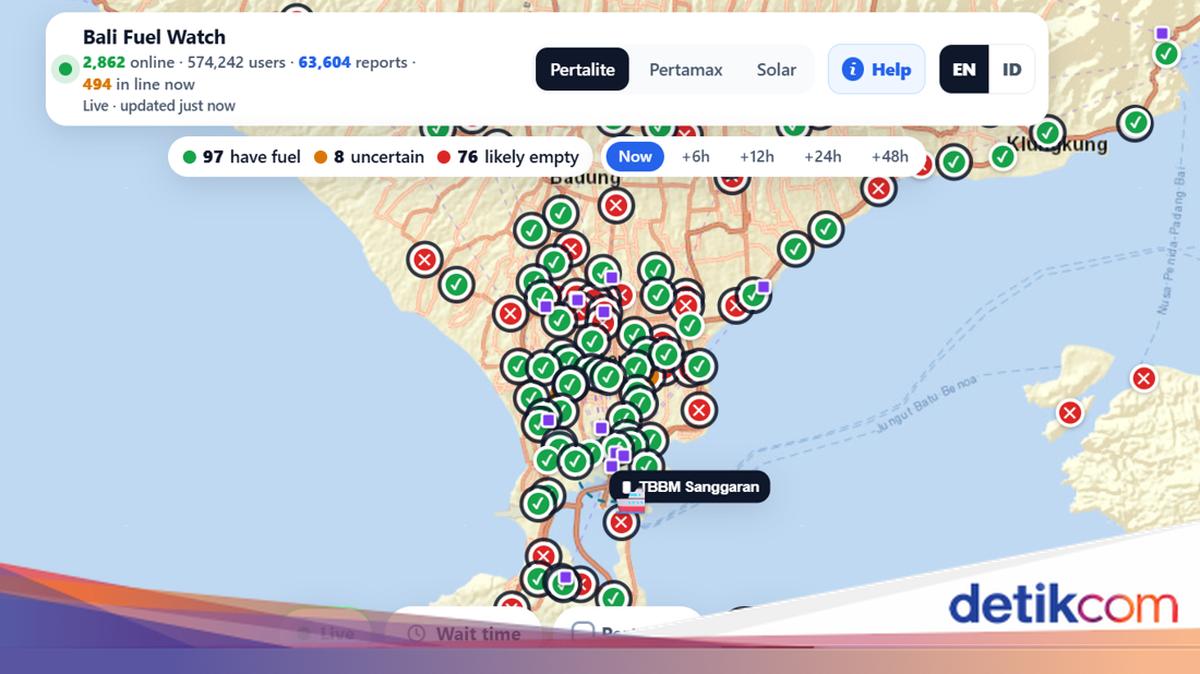Viewport: 1200px width, 674px height.
Task: Click the green dot beside '97 have fuel'
Action: coord(189,157)
